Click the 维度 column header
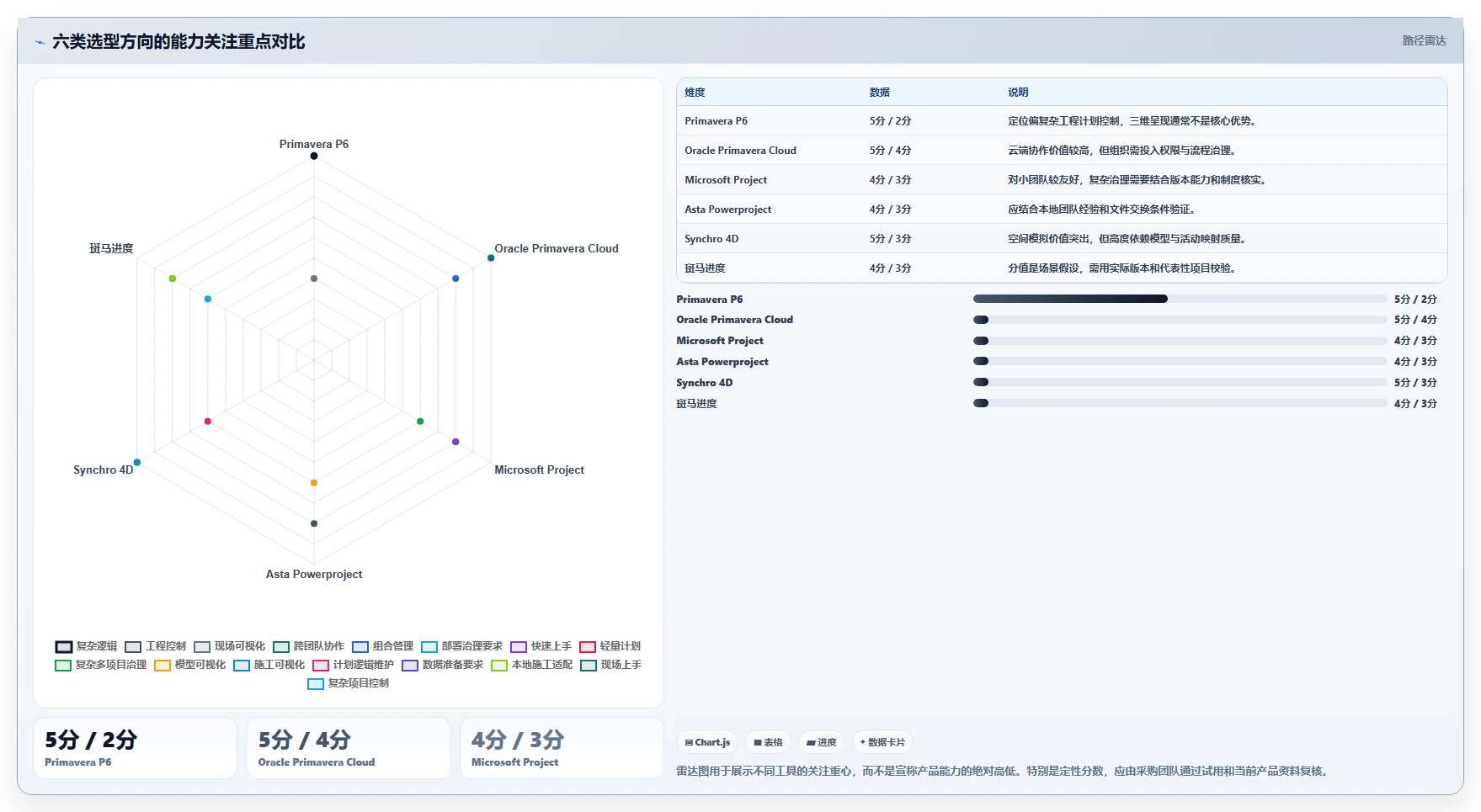This screenshot has width=1481, height=812. click(x=695, y=93)
